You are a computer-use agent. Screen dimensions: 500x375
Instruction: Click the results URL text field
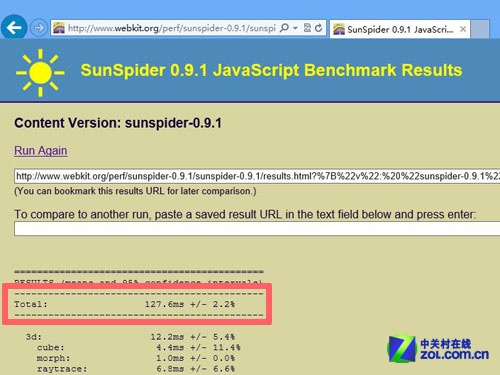pos(257,176)
